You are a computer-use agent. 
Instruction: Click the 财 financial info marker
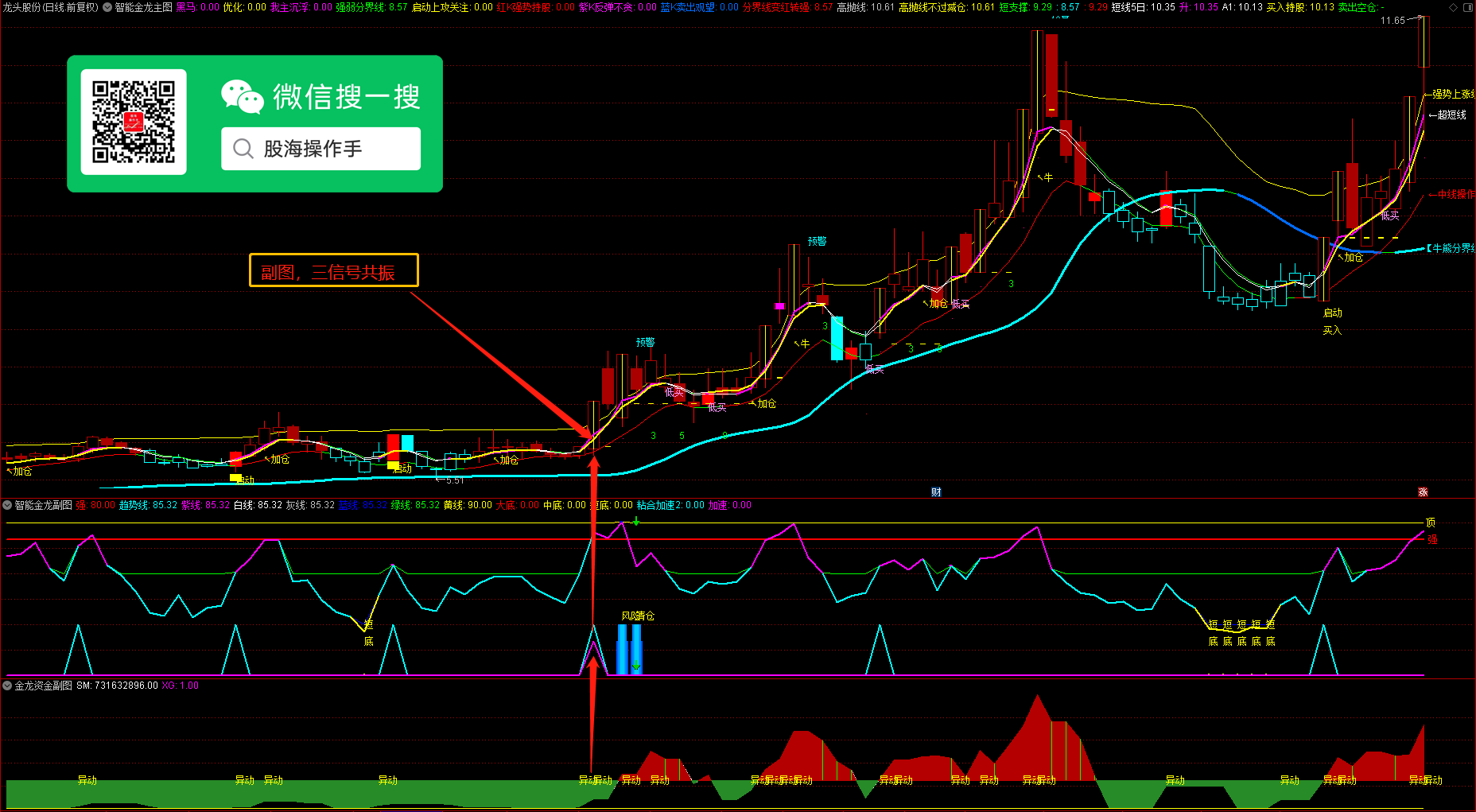coord(936,492)
